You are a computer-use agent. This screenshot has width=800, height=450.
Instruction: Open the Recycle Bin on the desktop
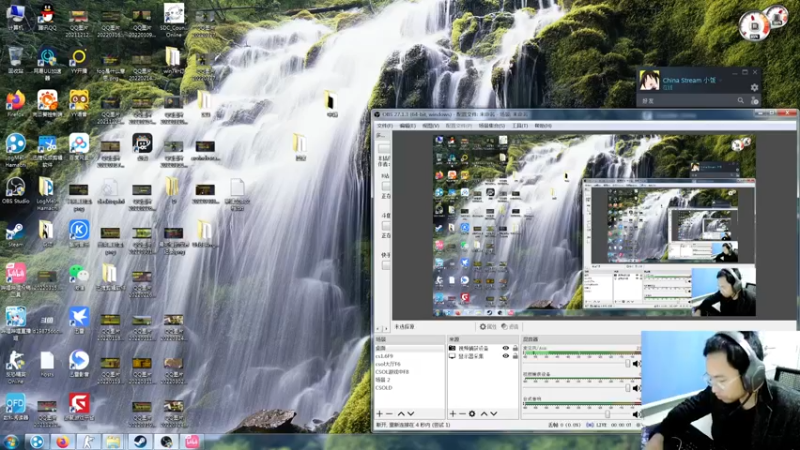click(x=15, y=60)
